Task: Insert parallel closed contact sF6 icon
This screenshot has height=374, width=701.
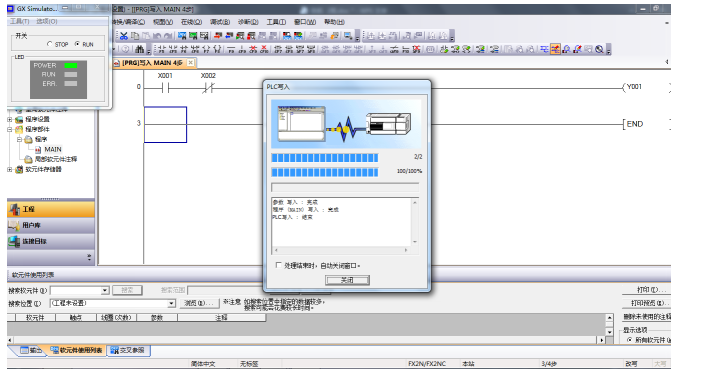Action: point(195,49)
